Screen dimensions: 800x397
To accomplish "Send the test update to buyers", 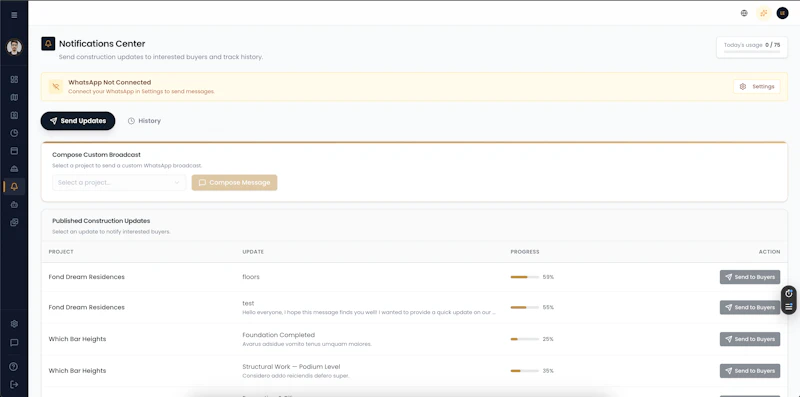I will pos(749,307).
